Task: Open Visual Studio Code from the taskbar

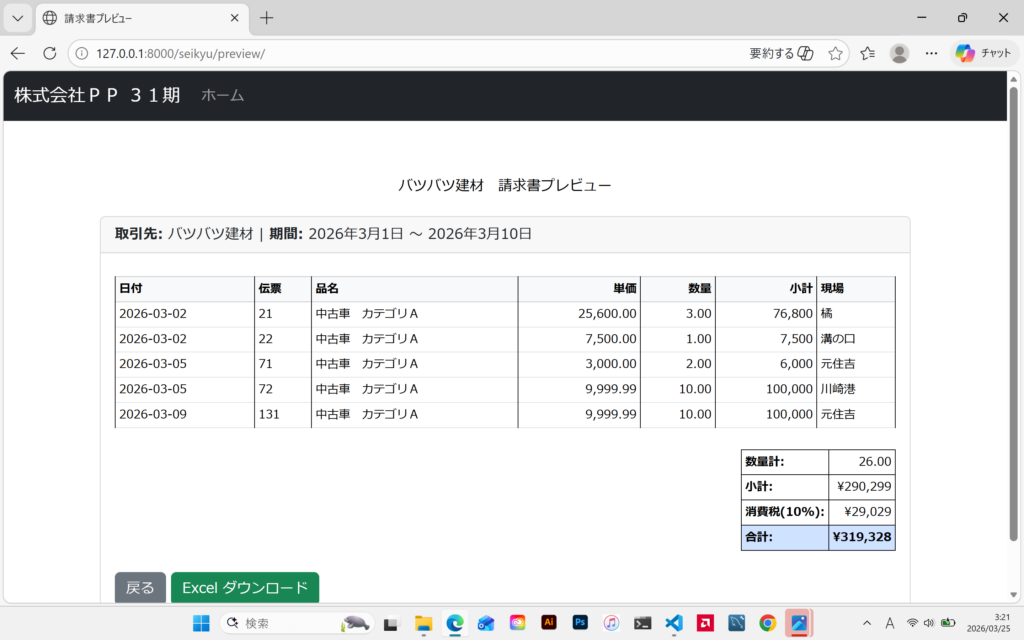Action: pyautogui.click(x=674, y=623)
